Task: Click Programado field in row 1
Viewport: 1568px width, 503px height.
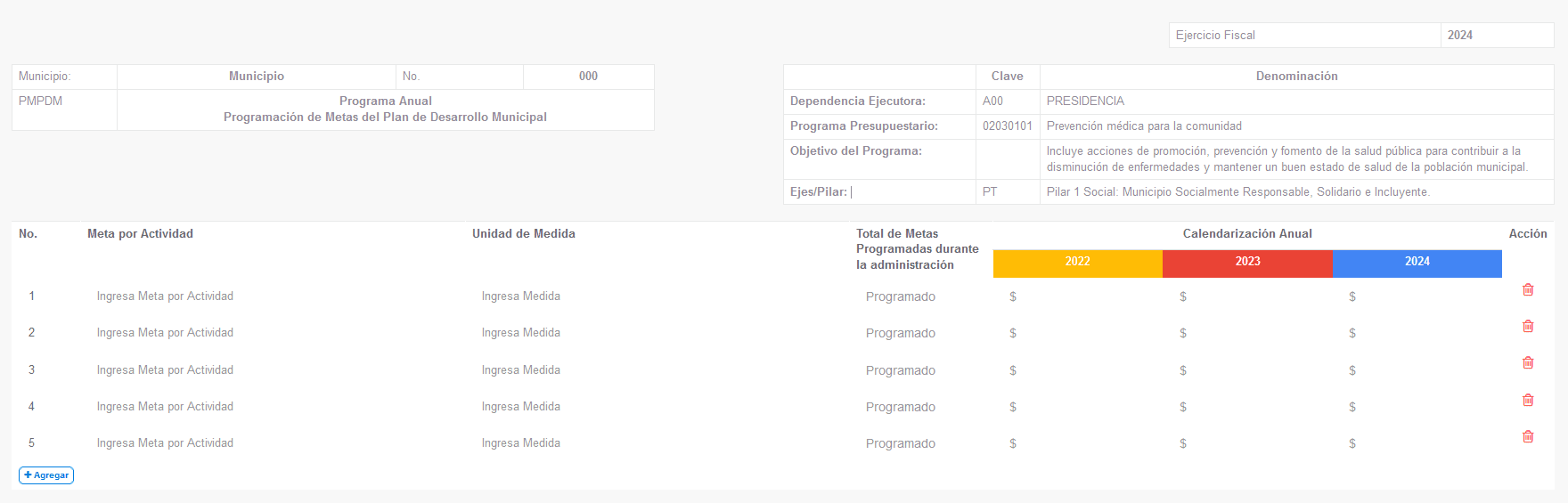Action: (921, 296)
